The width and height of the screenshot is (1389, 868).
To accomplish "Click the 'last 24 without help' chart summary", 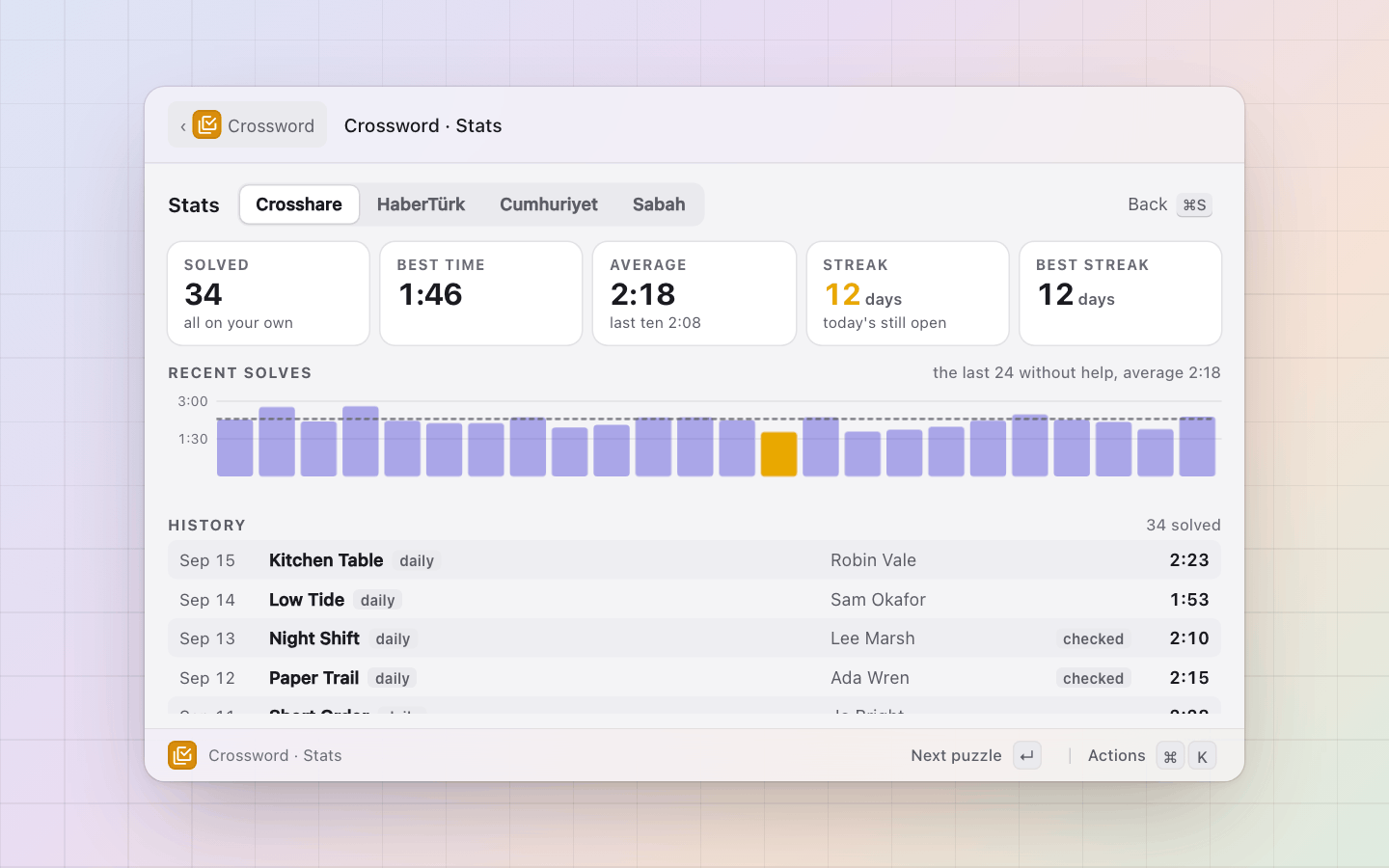I will (x=1076, y=372).
